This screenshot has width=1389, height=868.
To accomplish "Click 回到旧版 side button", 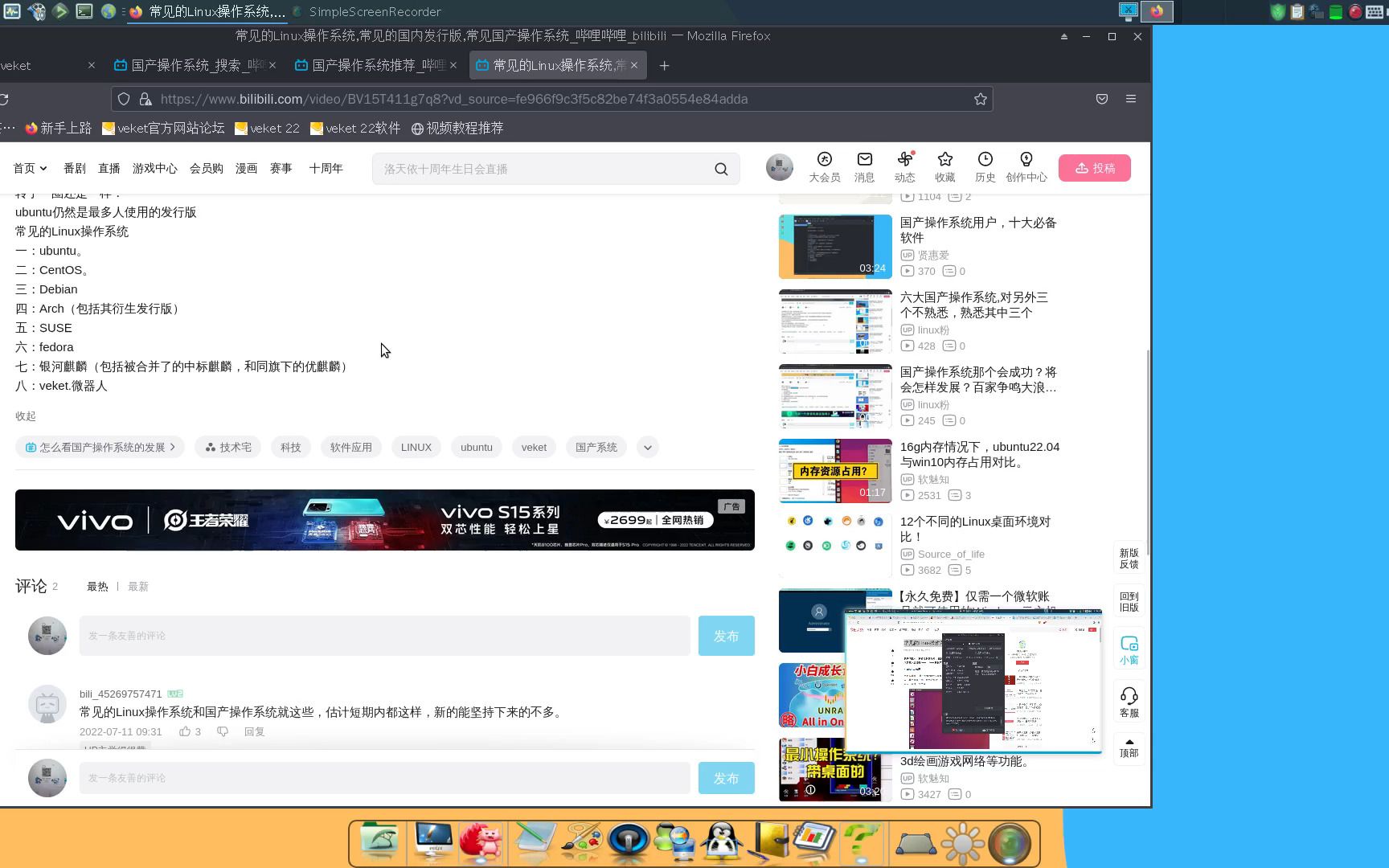I will coord(1129,602).
